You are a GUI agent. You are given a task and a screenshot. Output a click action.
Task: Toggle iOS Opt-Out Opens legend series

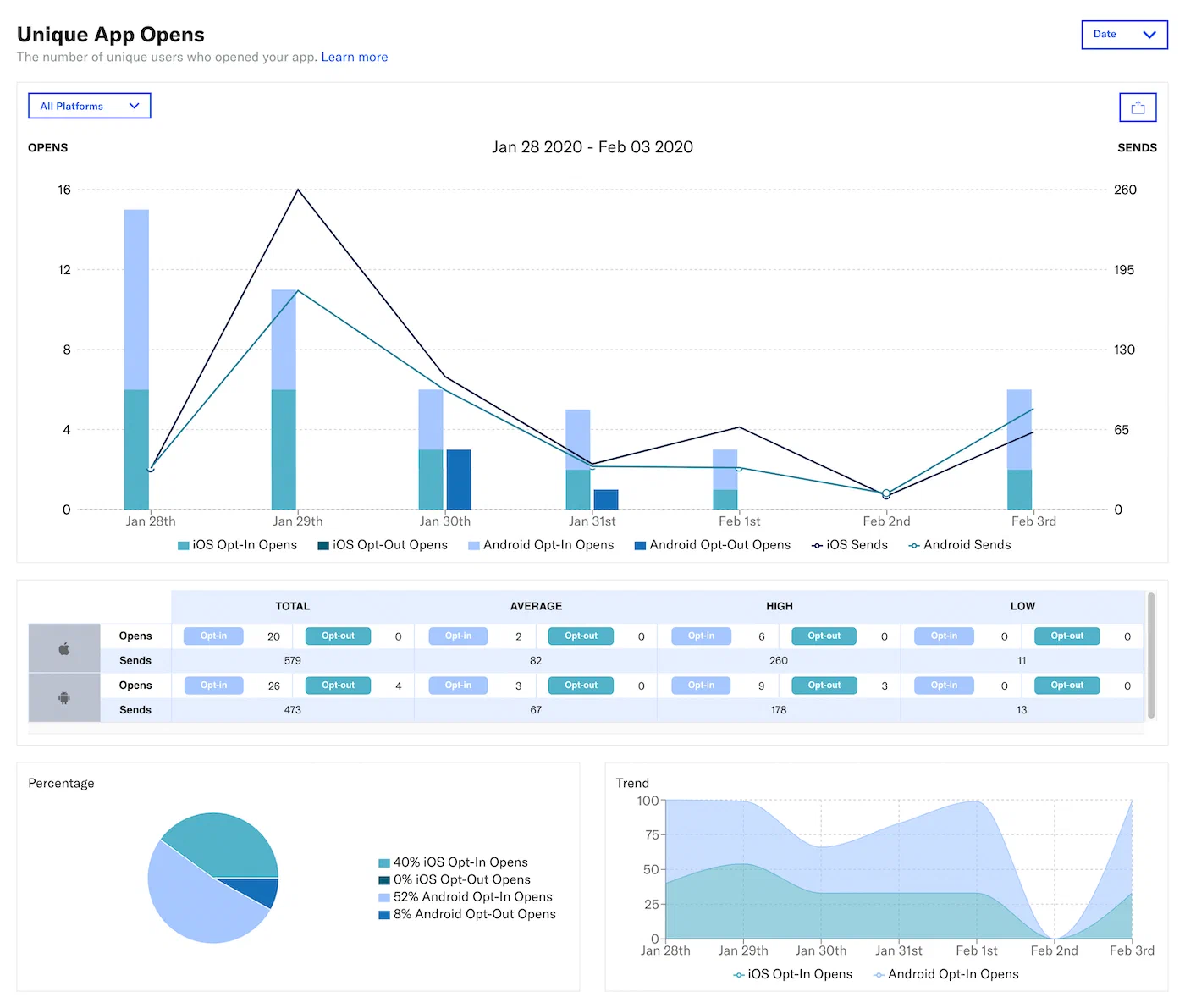click(x=383, y=545)
